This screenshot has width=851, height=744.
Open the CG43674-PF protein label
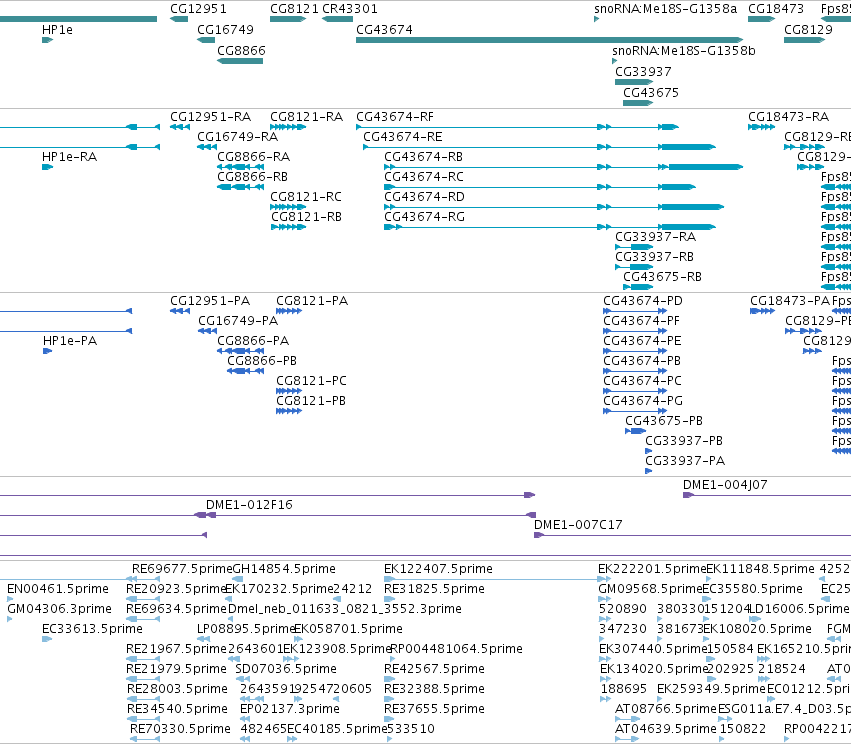[x=641, y=321]
